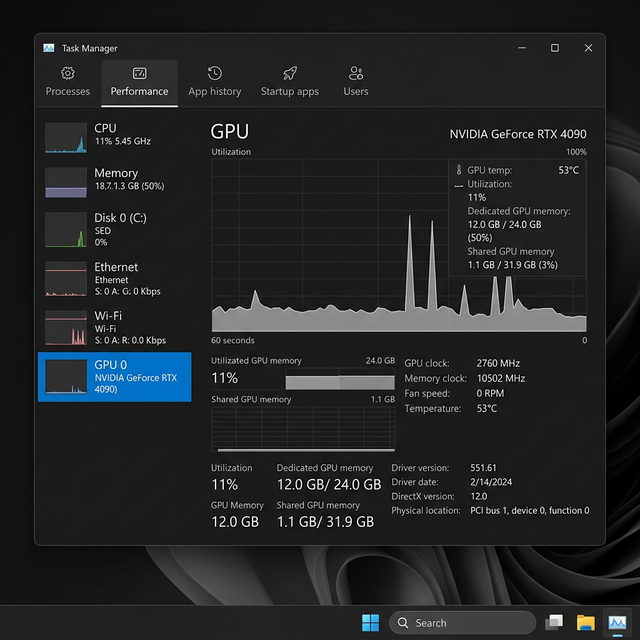The image size is (640, 640).
Task: Click the 60 seconds graph label
Action: 233,340
